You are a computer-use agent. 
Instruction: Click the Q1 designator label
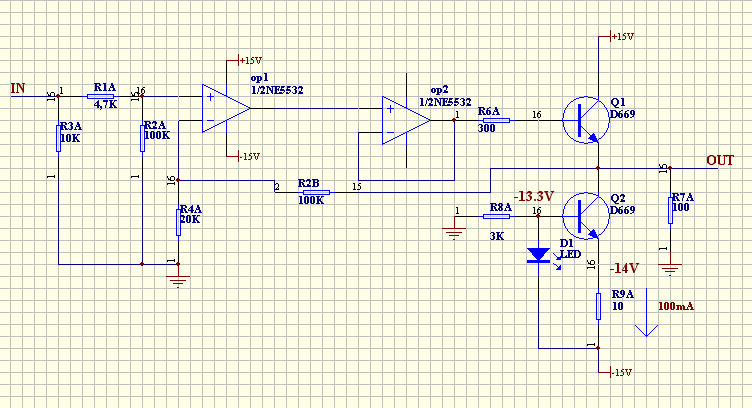[x=618, y=102]
